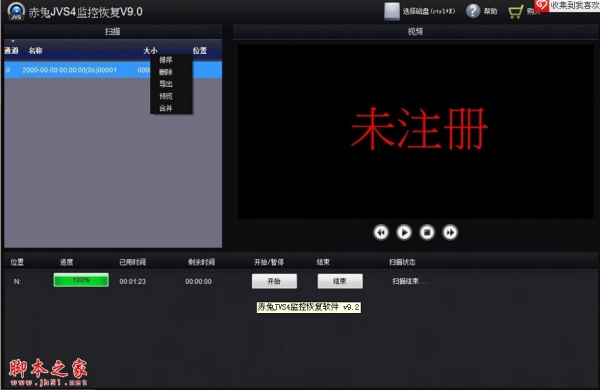Click the JVS app logo icon

click(16, 11)
